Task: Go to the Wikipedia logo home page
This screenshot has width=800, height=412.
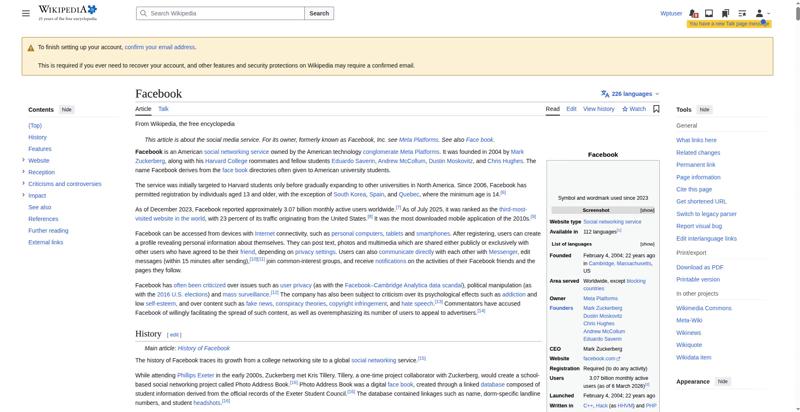Action: click(x=67, y=13)
